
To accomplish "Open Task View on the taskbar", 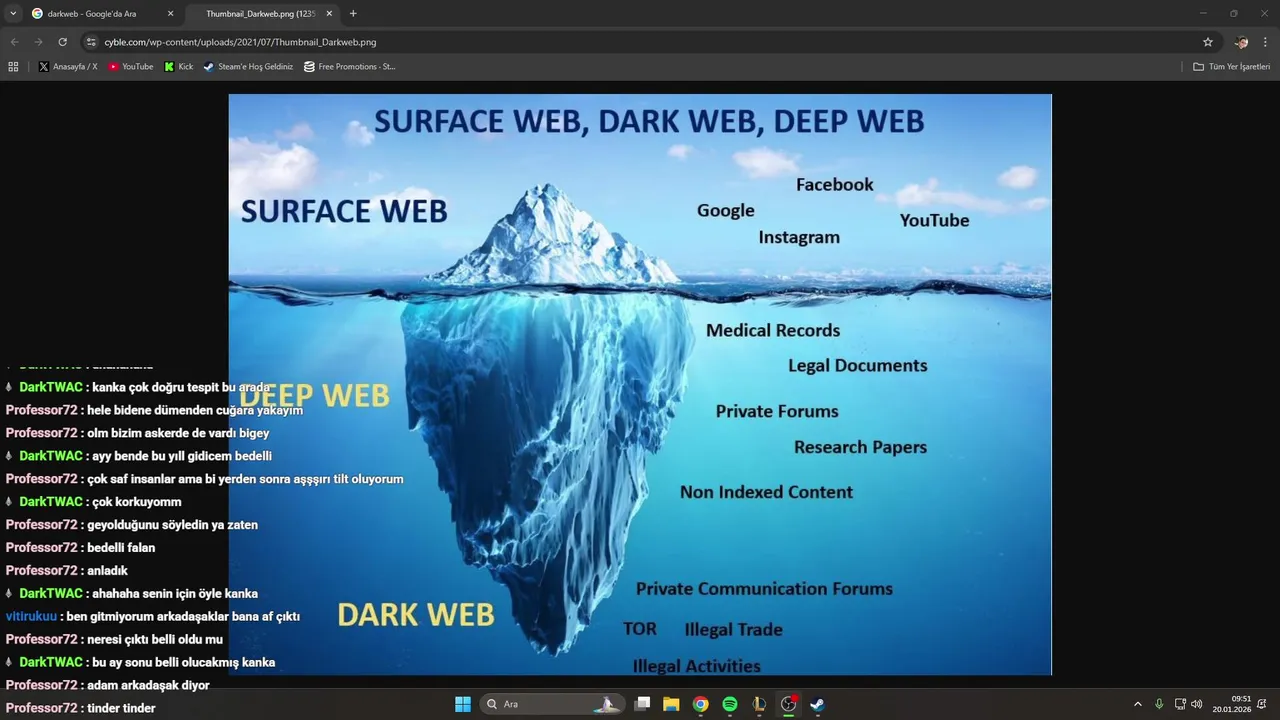I will (642, 704).
